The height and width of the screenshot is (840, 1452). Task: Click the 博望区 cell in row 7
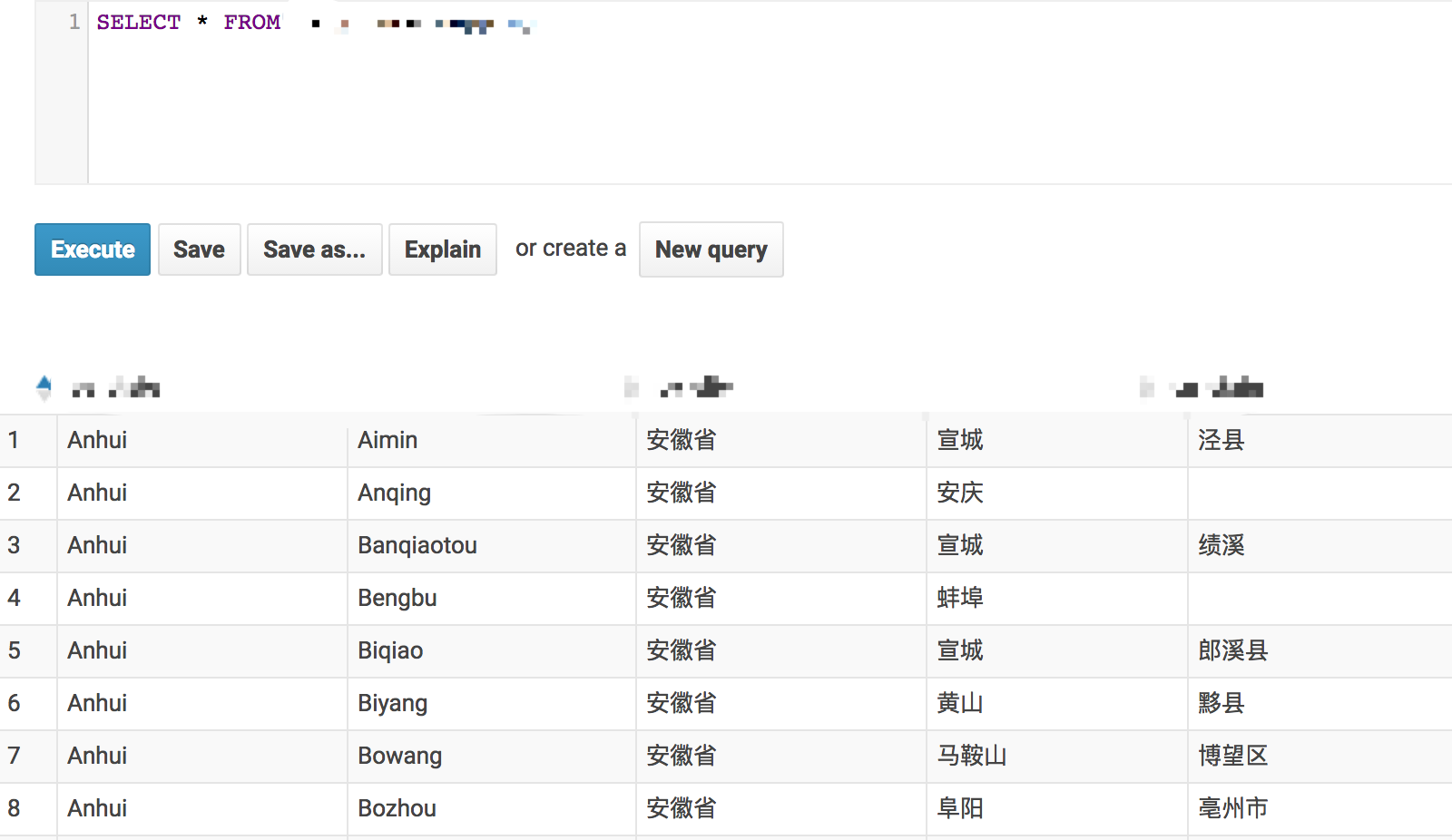[1233, 756]
